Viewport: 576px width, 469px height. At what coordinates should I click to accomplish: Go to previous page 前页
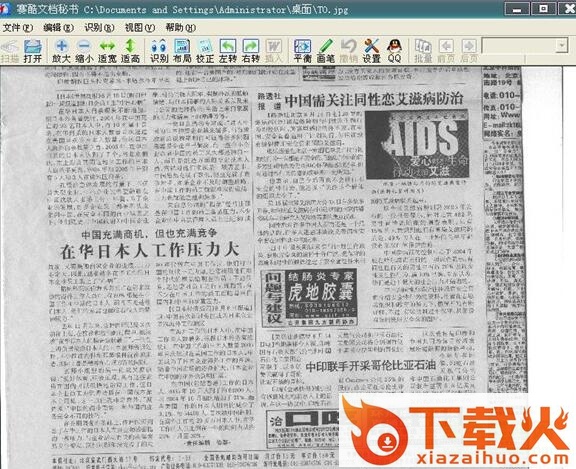[446, 51]
